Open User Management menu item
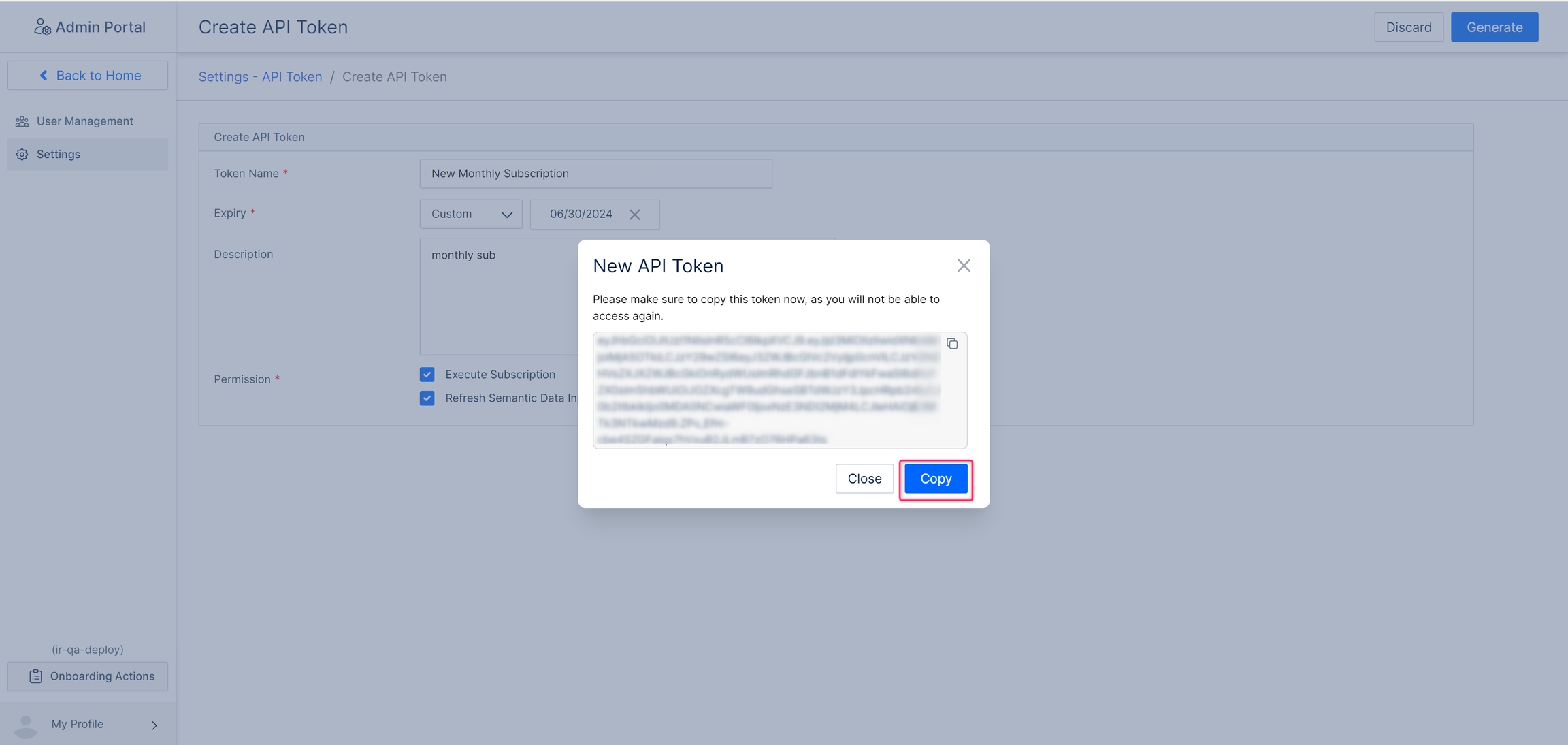 85,121
